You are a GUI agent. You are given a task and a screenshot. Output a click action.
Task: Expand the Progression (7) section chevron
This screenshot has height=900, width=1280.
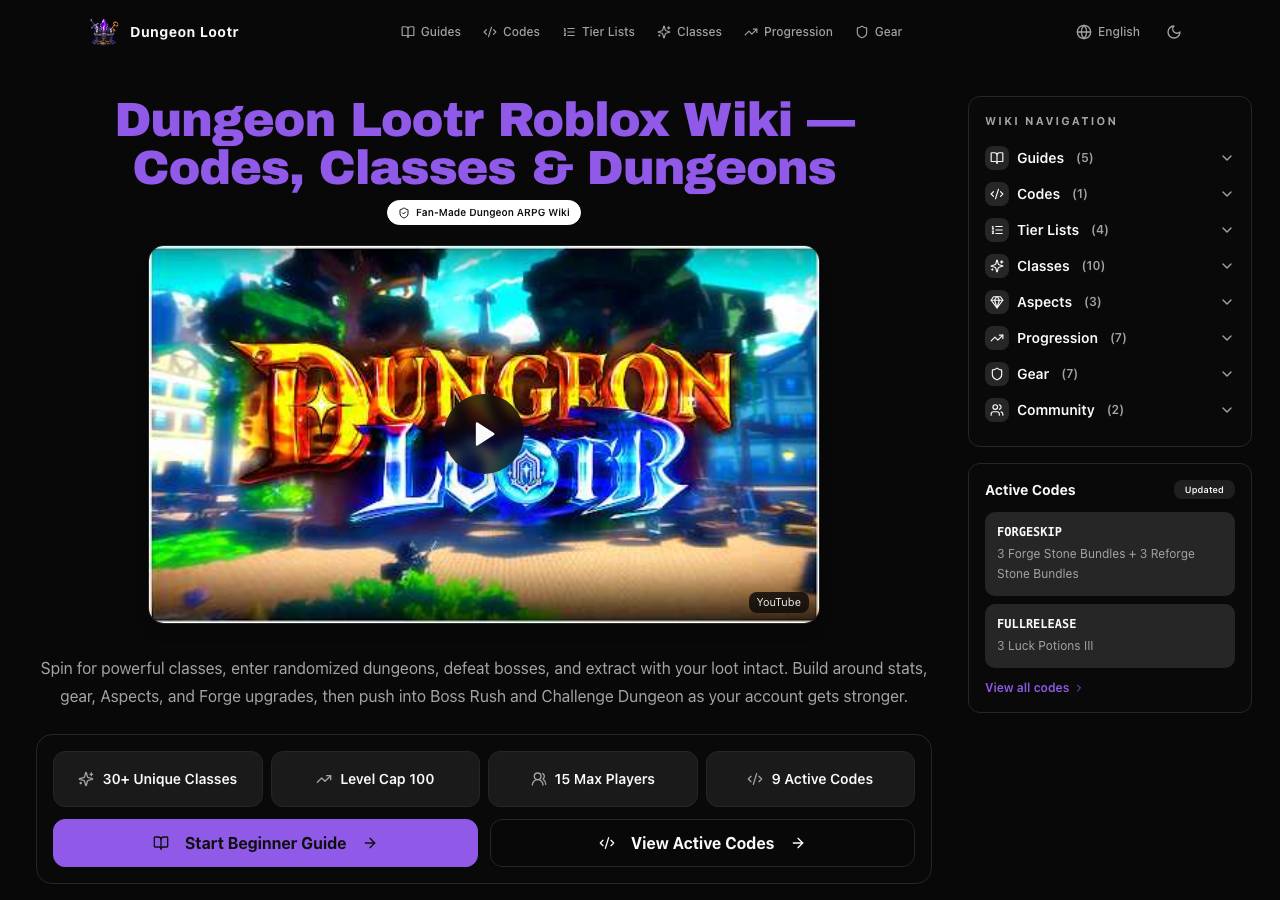(x=1227, y=338)
